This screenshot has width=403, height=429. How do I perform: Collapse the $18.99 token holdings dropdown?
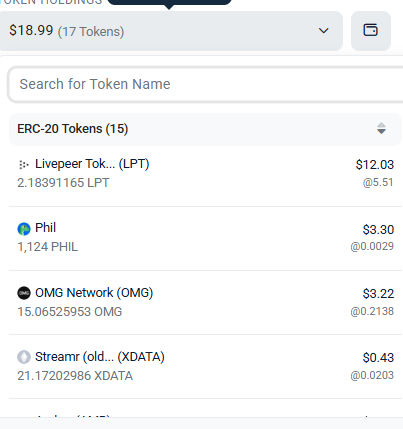tap(171, 31)
